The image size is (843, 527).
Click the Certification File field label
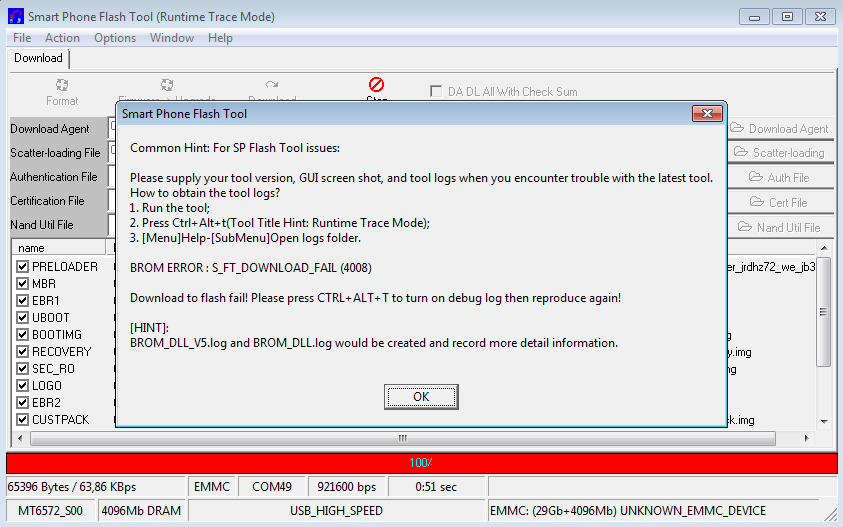pyautogui.click(x=47, y=201)
